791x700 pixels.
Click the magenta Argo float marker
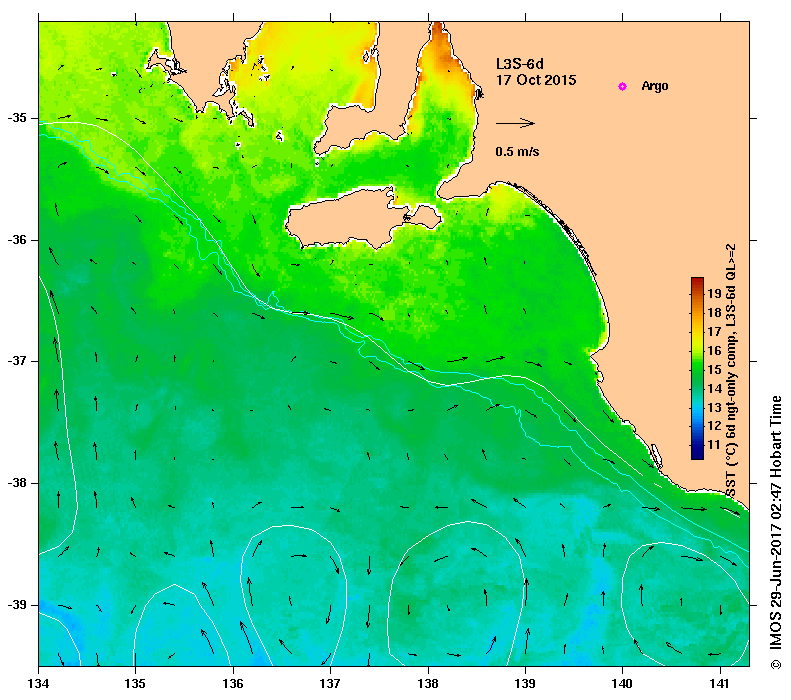pos(623,87)
